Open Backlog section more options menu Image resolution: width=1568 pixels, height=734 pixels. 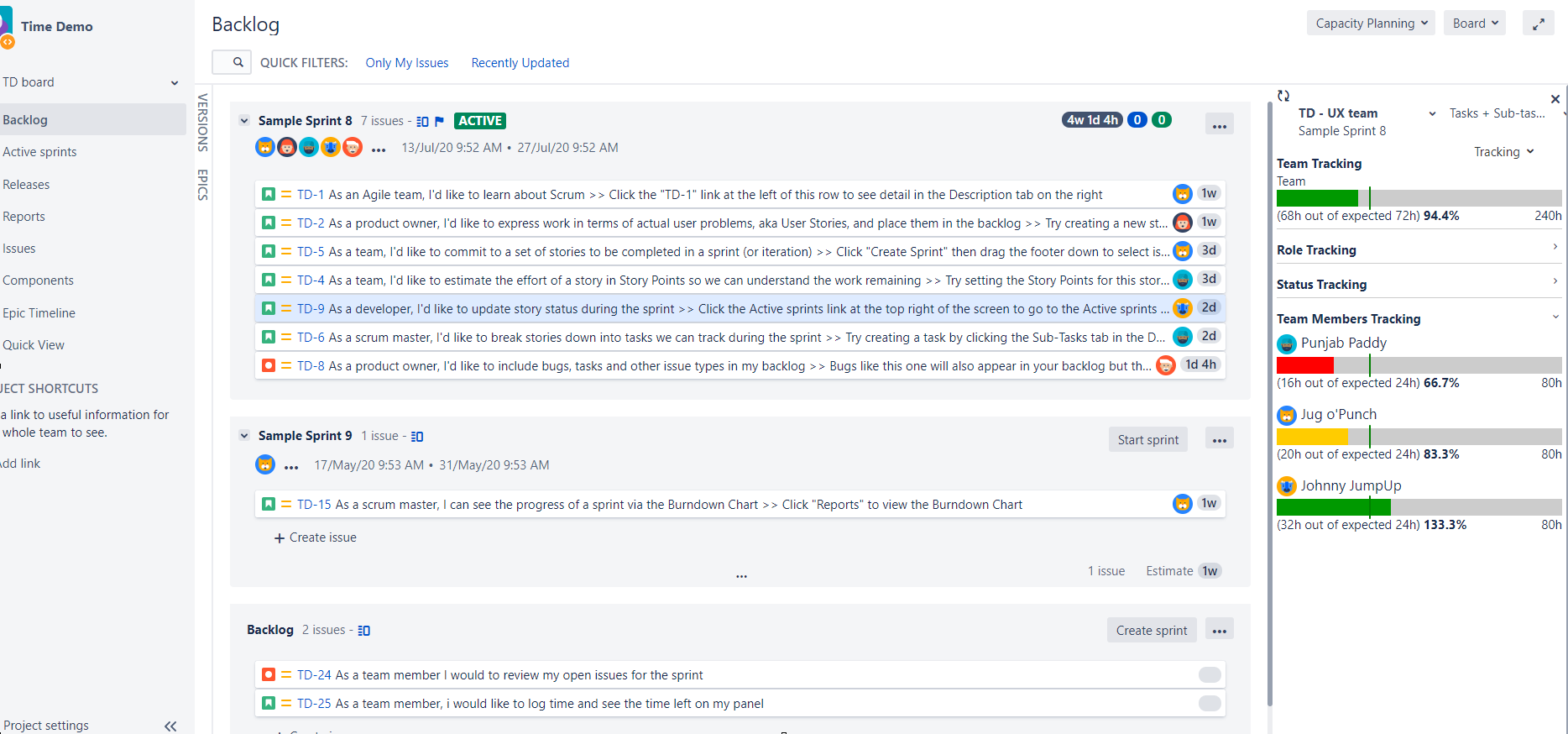(x=1220, y=630)
